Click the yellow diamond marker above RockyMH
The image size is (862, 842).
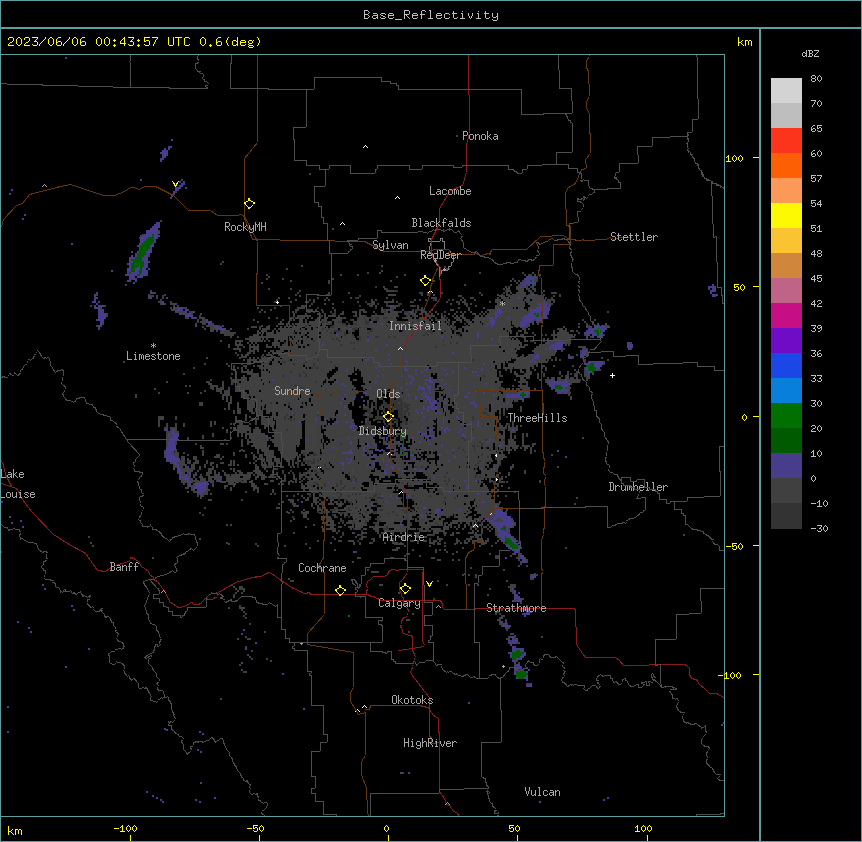point(250,203)
